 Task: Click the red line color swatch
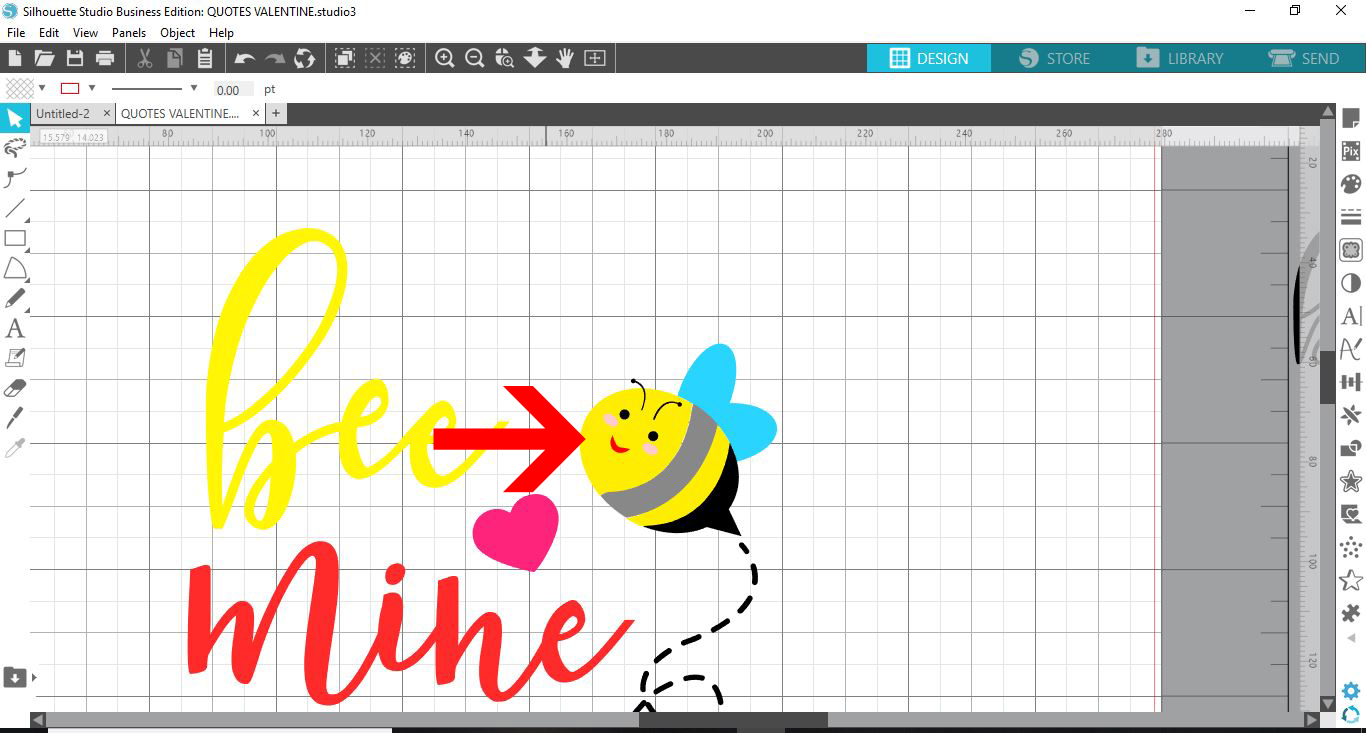click(x=70, y=88)
